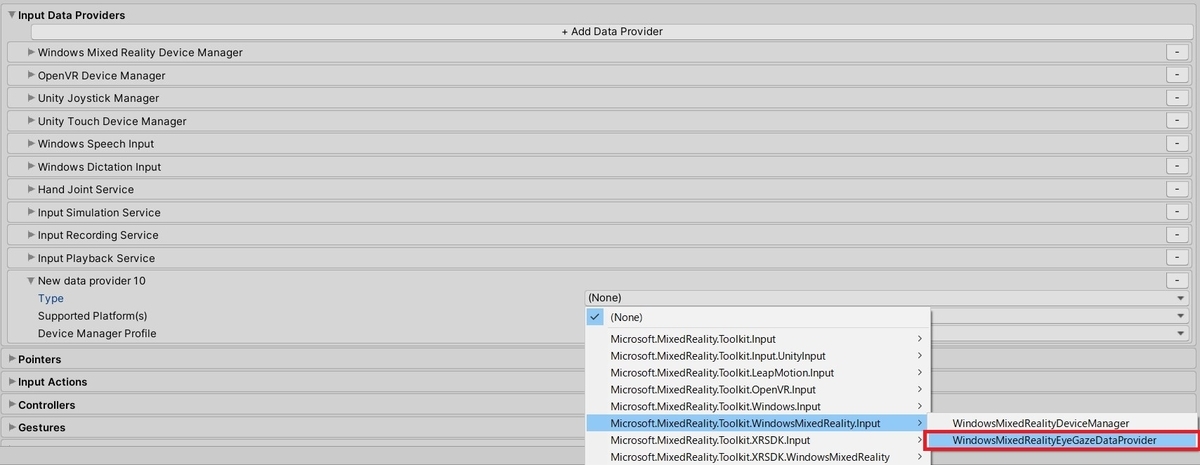Open Microsoft.MixedReality.Toolkit.WindowsMixedReality.Input submenu
This screenshot has width=1200, height=465.
pos(758,424)
